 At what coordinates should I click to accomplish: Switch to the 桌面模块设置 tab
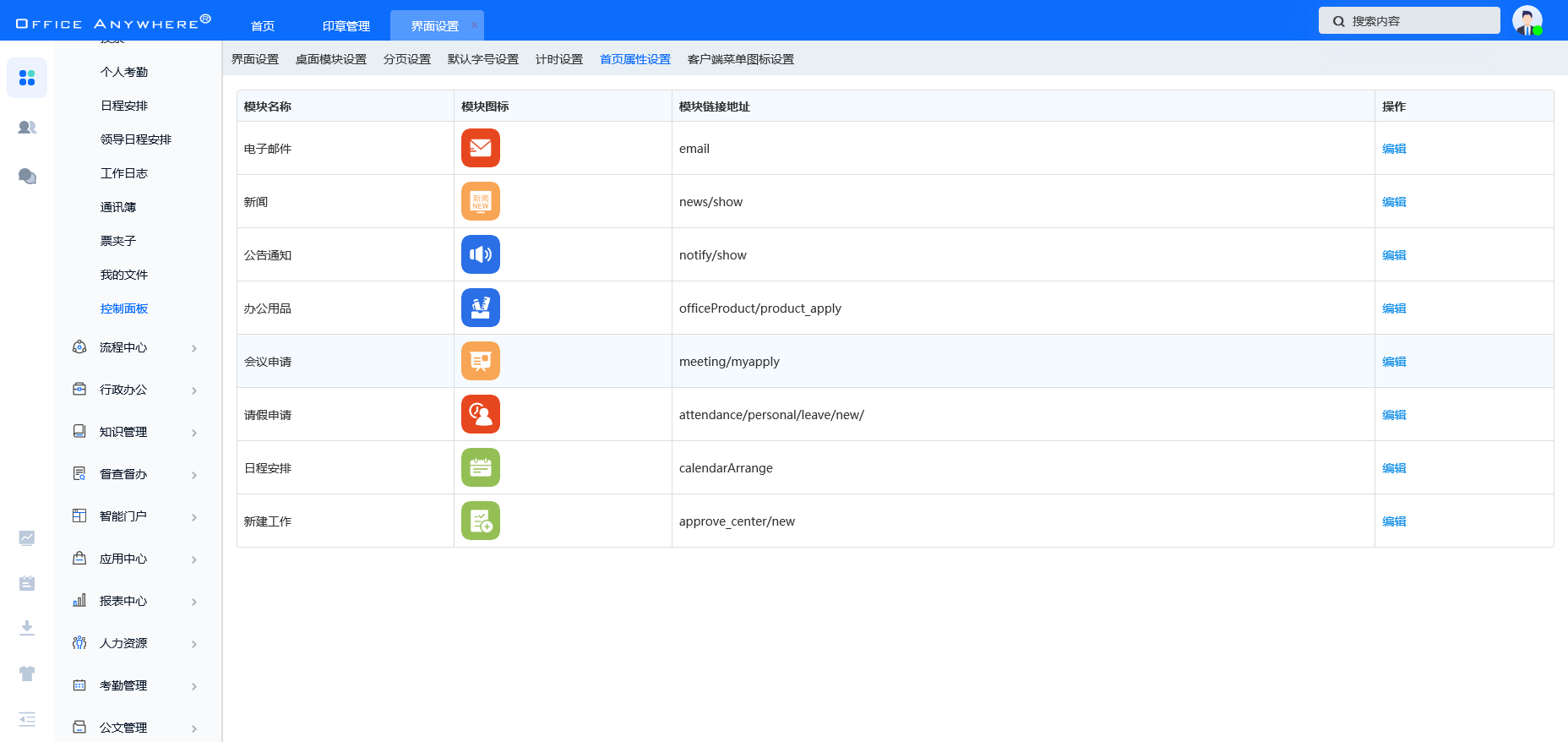coord(331,59)
